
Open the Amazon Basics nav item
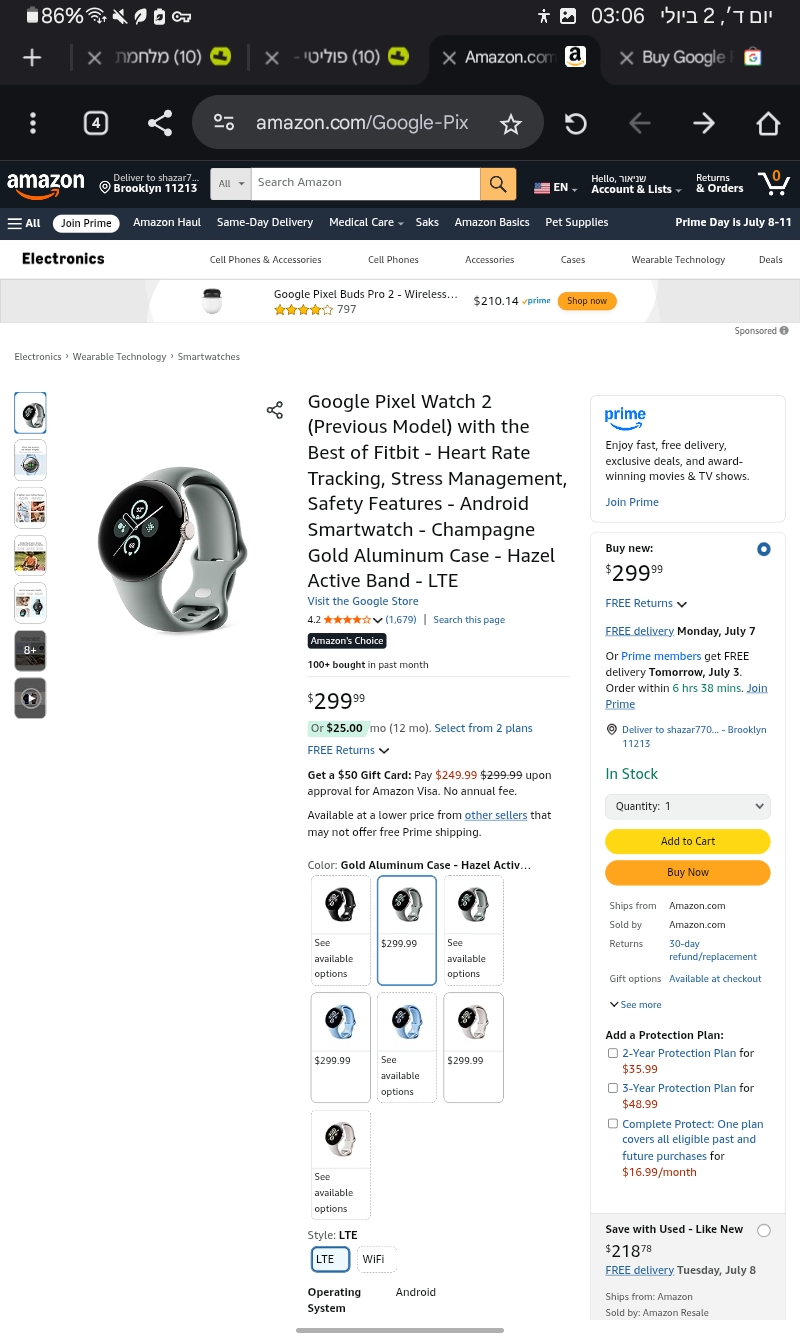pyautogui.click(x=491, y=223)
